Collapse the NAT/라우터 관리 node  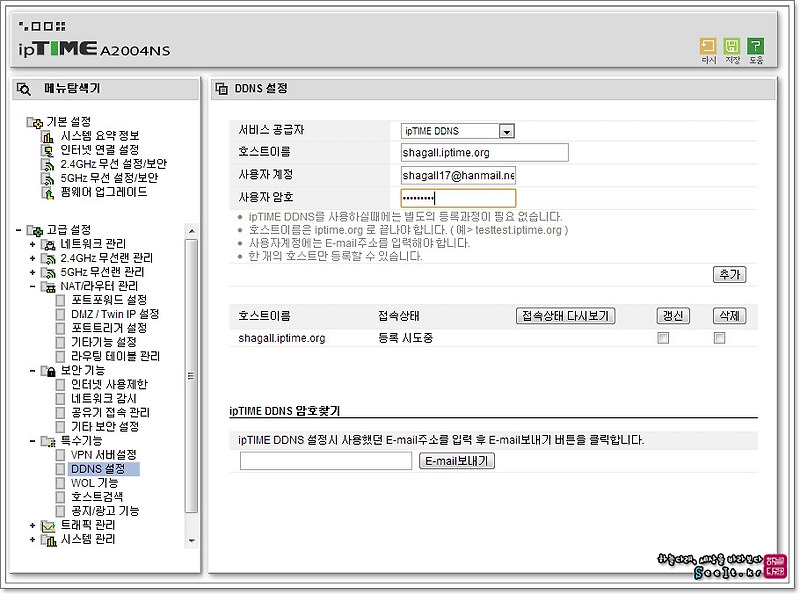32,286
